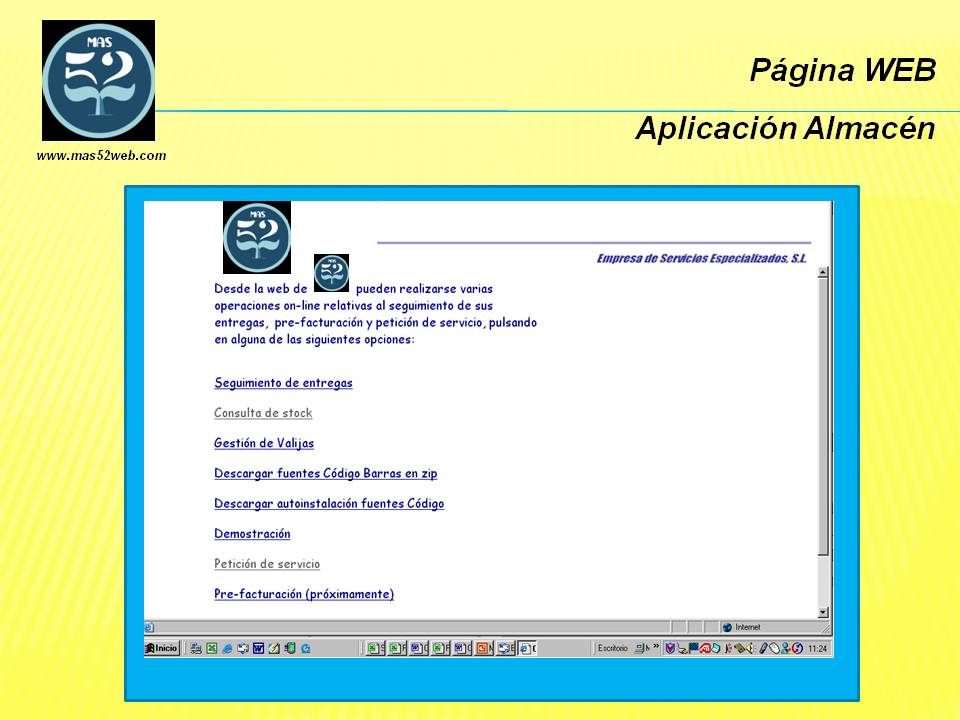Open the Inicio start button
The height and width of the screenshot is (720, 960).
pos(162,648)
